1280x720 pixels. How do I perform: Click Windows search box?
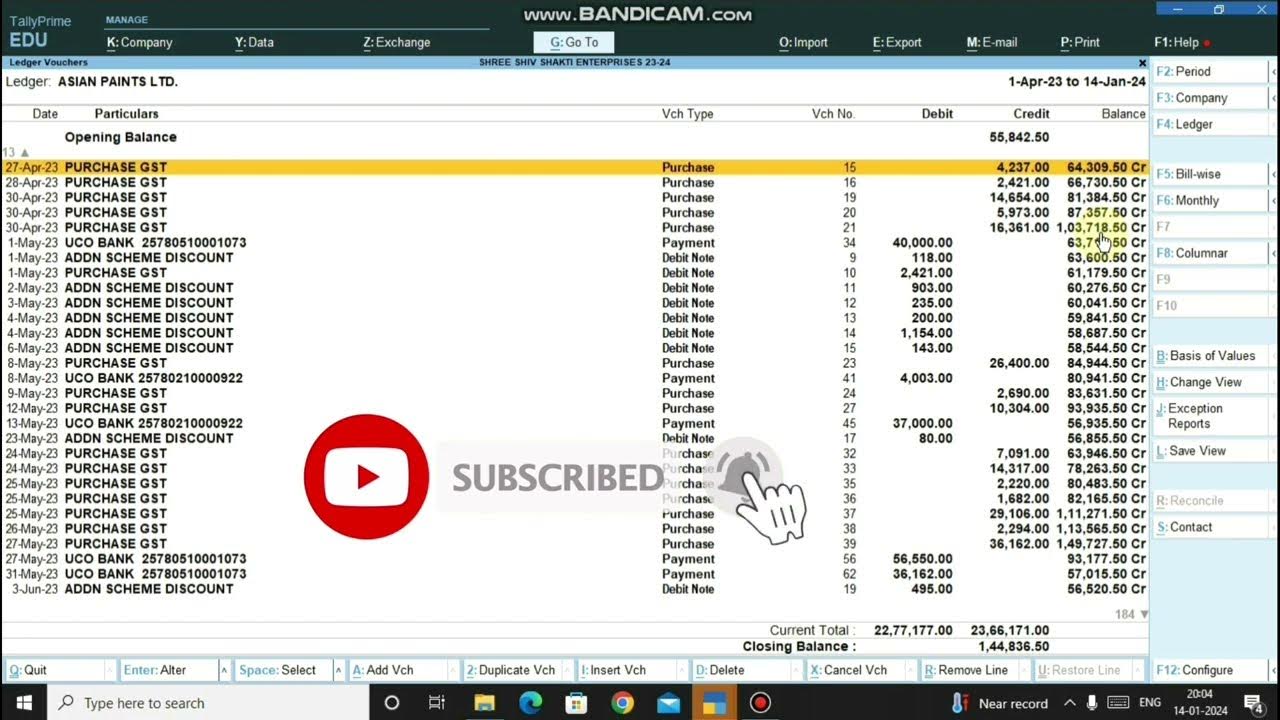(208, 703)
